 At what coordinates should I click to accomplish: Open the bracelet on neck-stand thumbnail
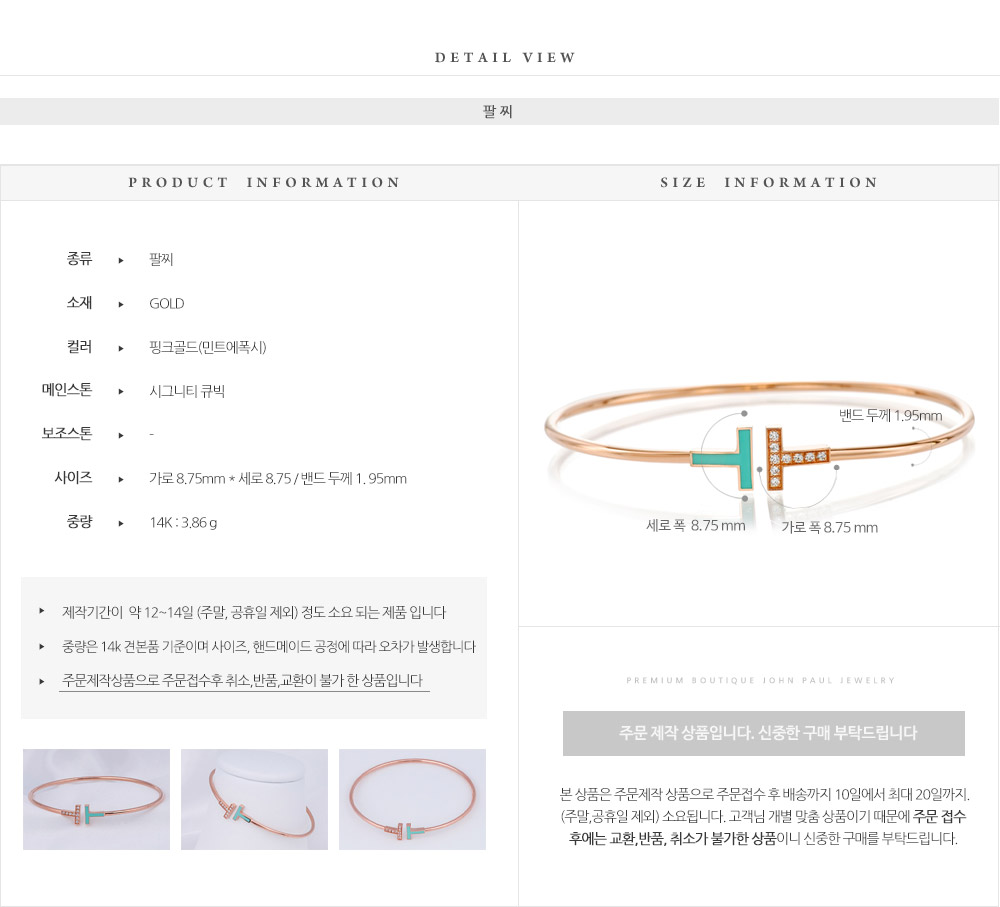[x=254, y=799]
